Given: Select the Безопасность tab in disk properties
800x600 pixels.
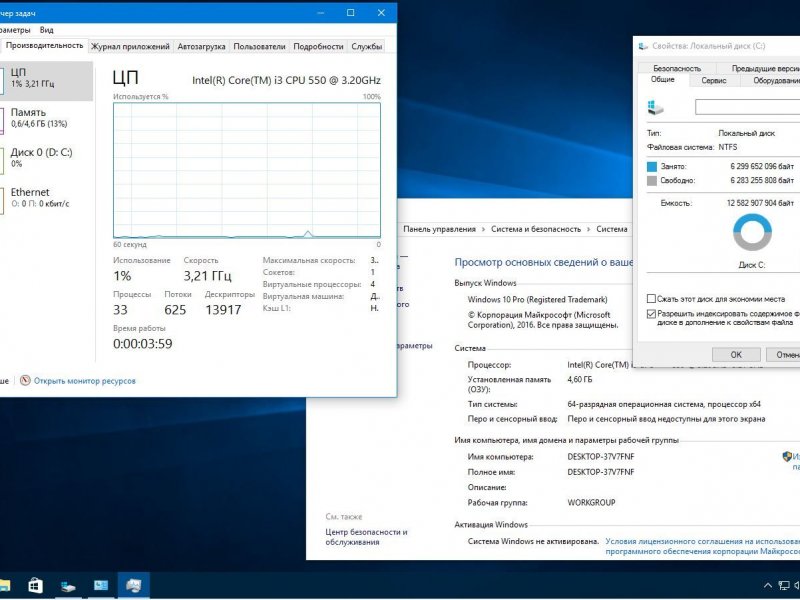Looking at the screenshot, I should (x=677, y=68).
